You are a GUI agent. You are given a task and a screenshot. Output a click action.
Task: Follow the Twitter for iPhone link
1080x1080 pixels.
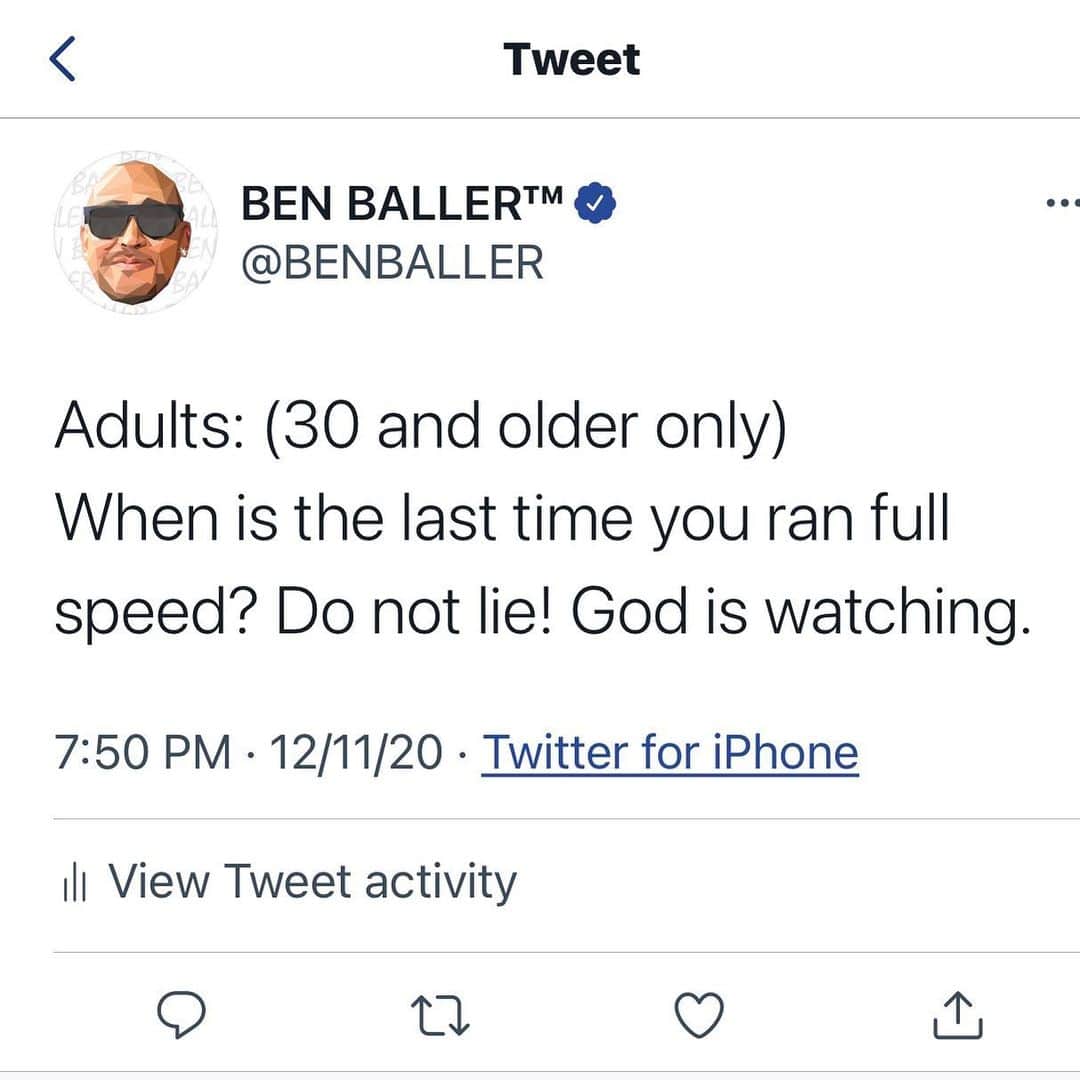click(x=670, y=752)
